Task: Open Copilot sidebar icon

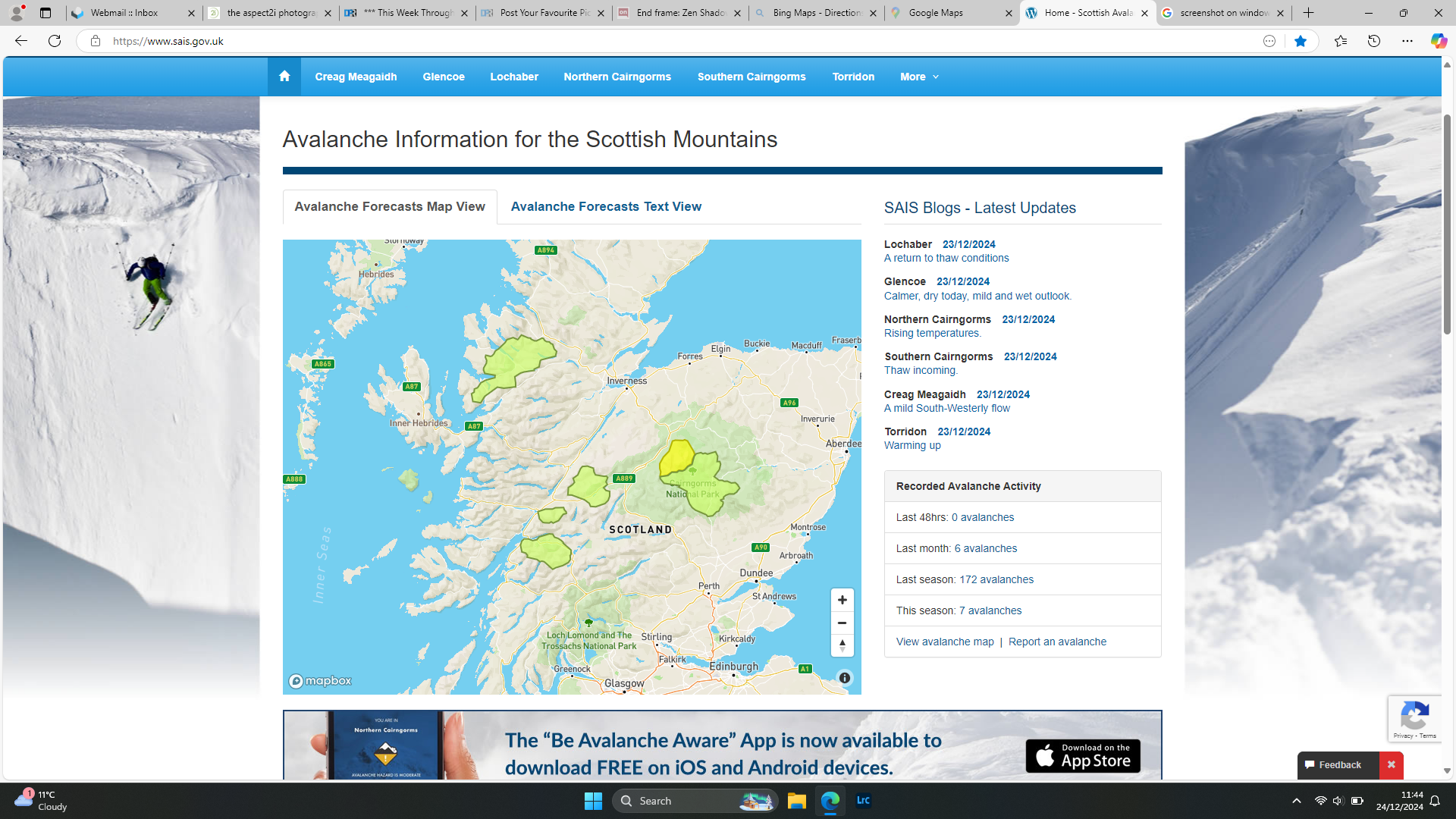Action: click(x=1438, y=41)
